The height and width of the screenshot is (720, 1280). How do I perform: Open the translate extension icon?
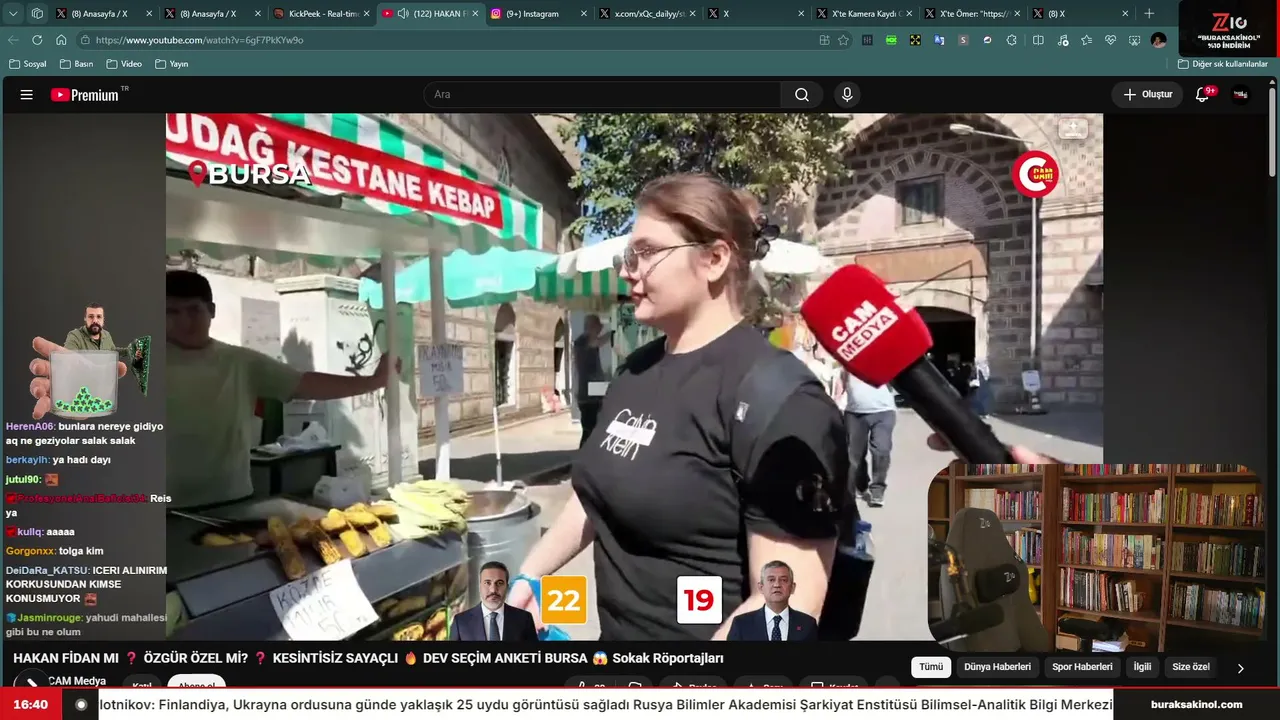(x=939, y=40)
